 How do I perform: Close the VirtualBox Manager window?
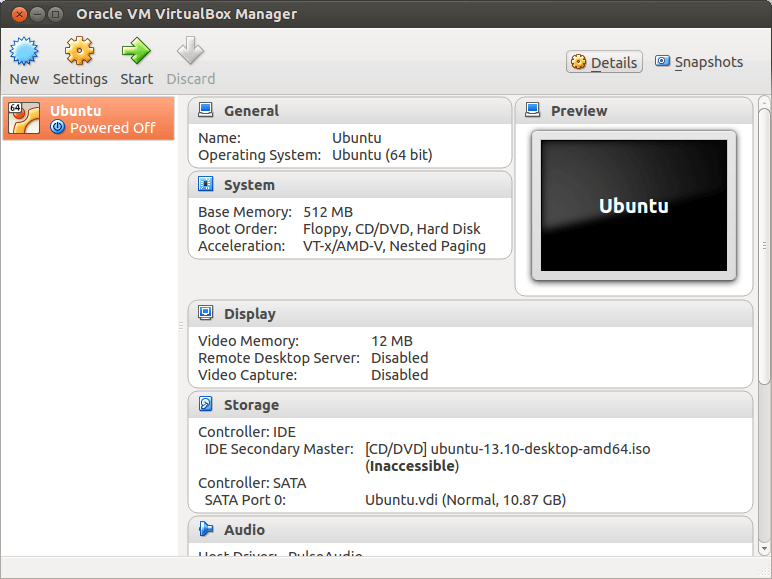[19, 14]
